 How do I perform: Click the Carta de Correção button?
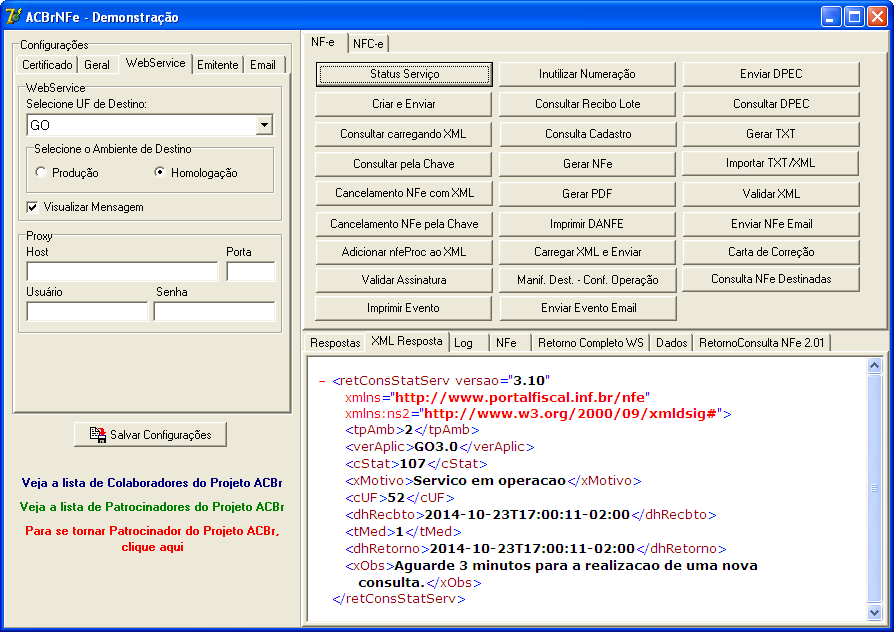click(771, 252)
